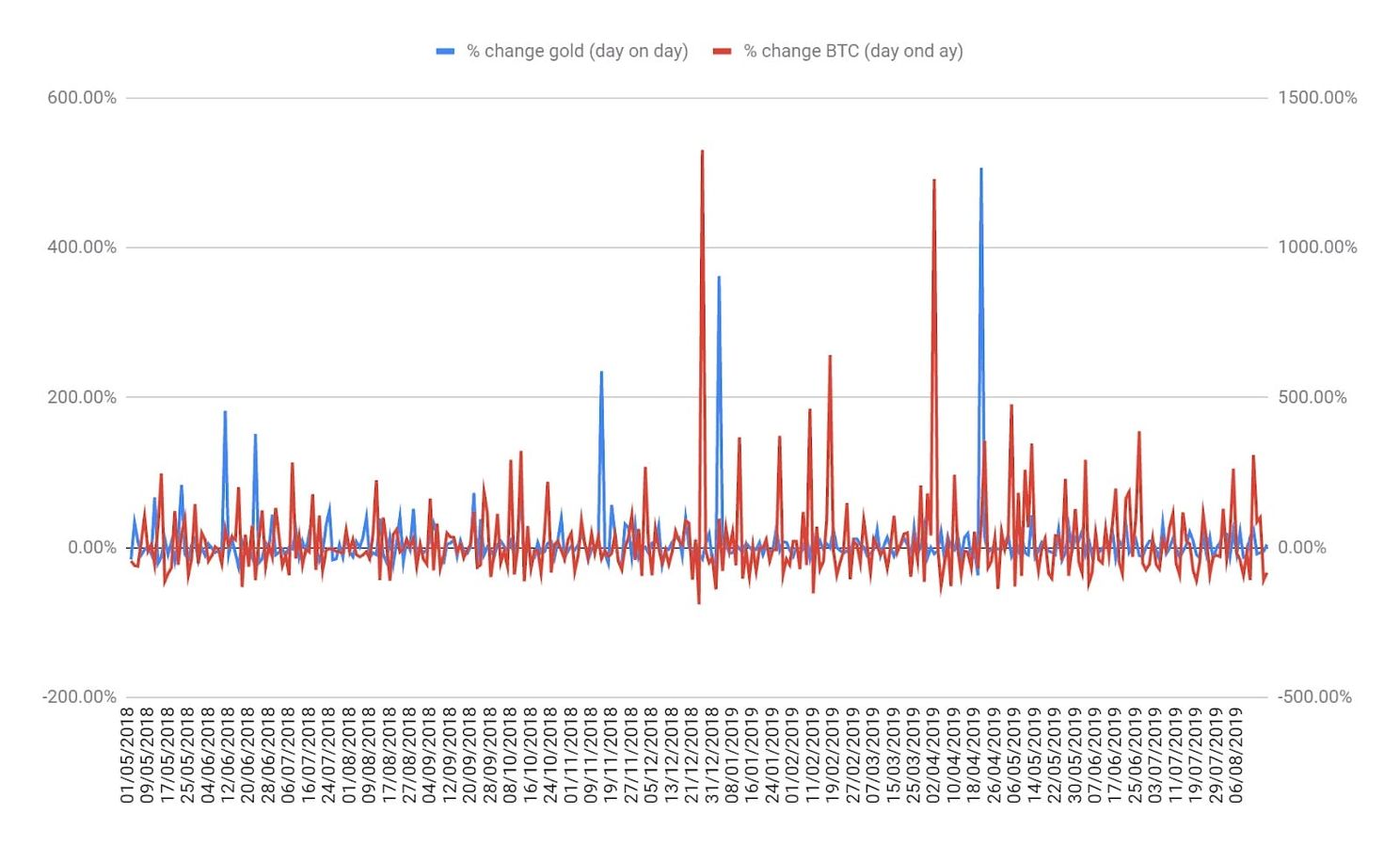Click the tallest red BTC spike peak

pyautogui.click(x=702, y=152)
